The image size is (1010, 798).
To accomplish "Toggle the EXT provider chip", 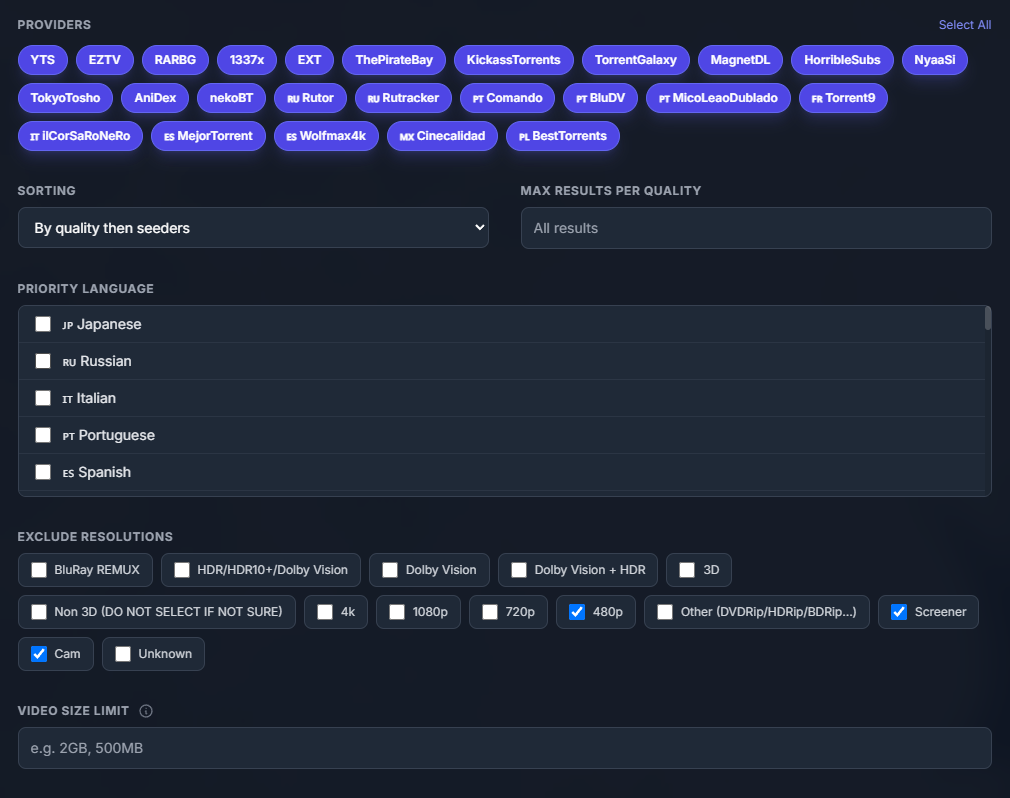I will [x=309, y=60].
